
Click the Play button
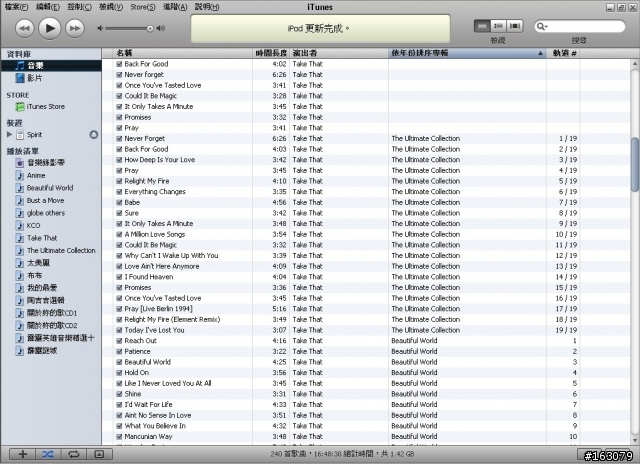(50, 28)
